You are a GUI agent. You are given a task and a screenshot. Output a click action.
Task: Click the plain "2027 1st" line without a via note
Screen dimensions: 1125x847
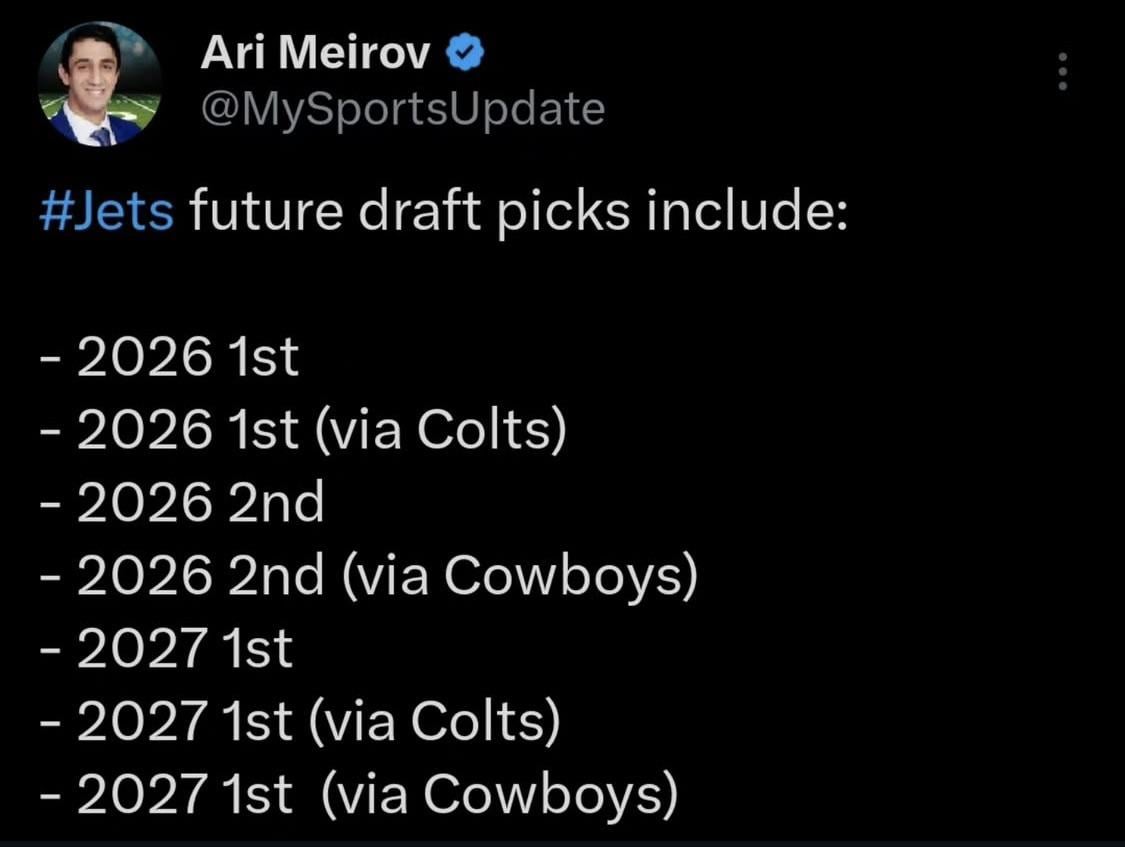(167, 648)
